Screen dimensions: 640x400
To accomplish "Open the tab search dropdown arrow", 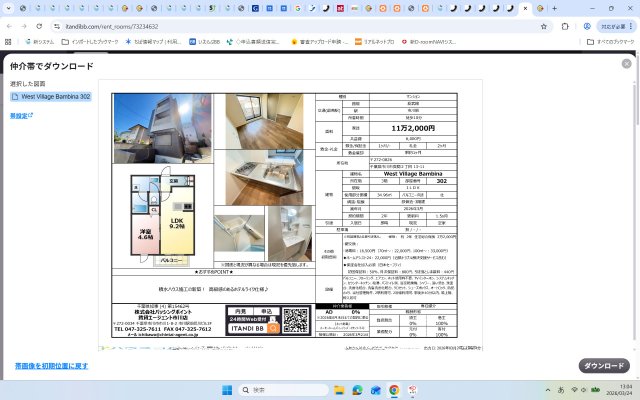I will point(9,8).
